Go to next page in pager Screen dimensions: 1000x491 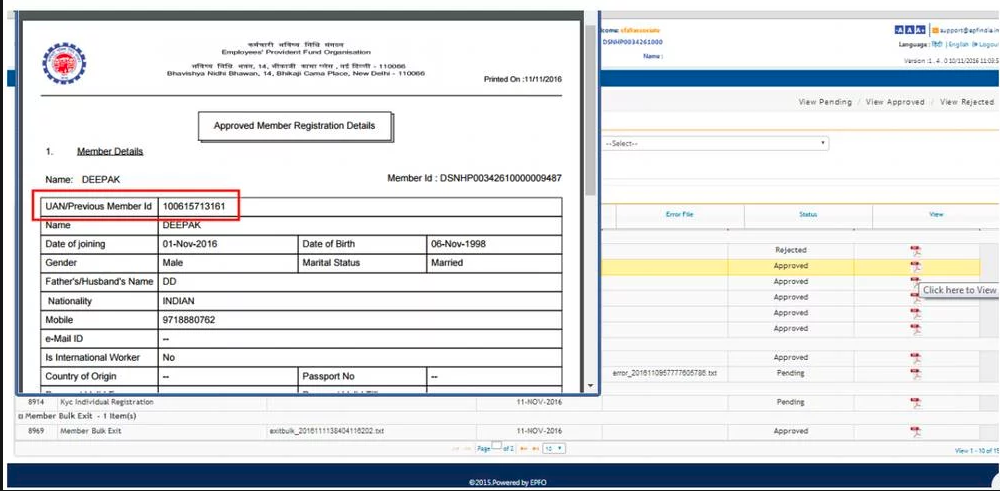[525, 449]
